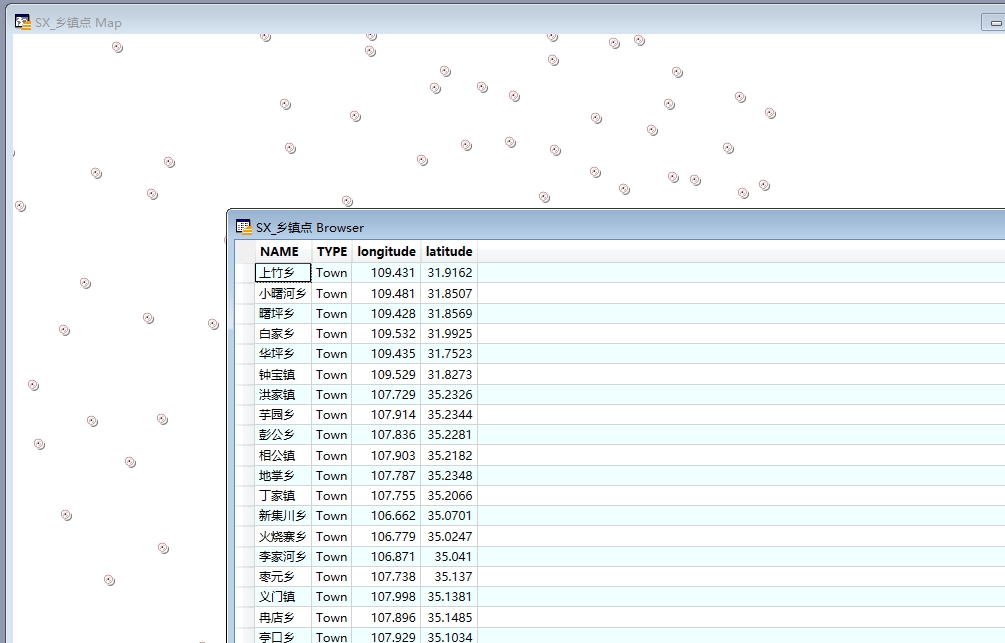Click the latitude column header
Viewport: 1005px width, 643px height.
point(449,252)
